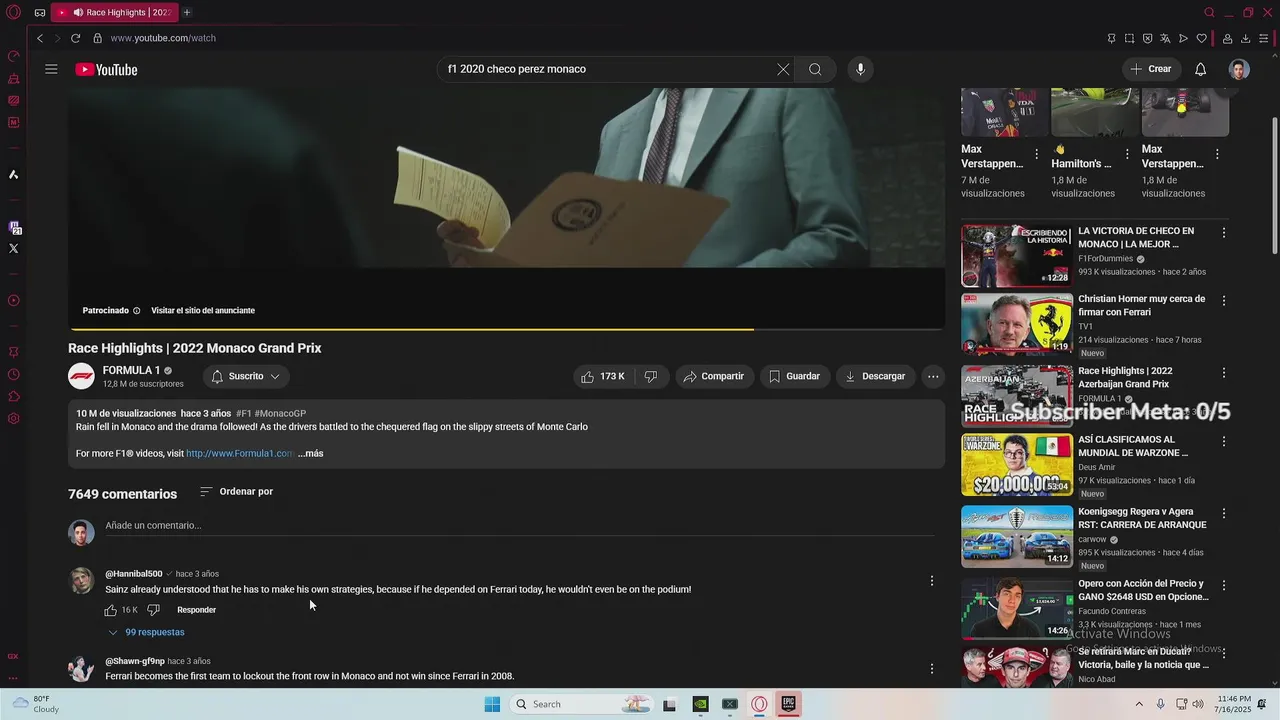Like the video with 173 K likes
The height and width of the screenshot is (720, 1280).
[602, 376]
